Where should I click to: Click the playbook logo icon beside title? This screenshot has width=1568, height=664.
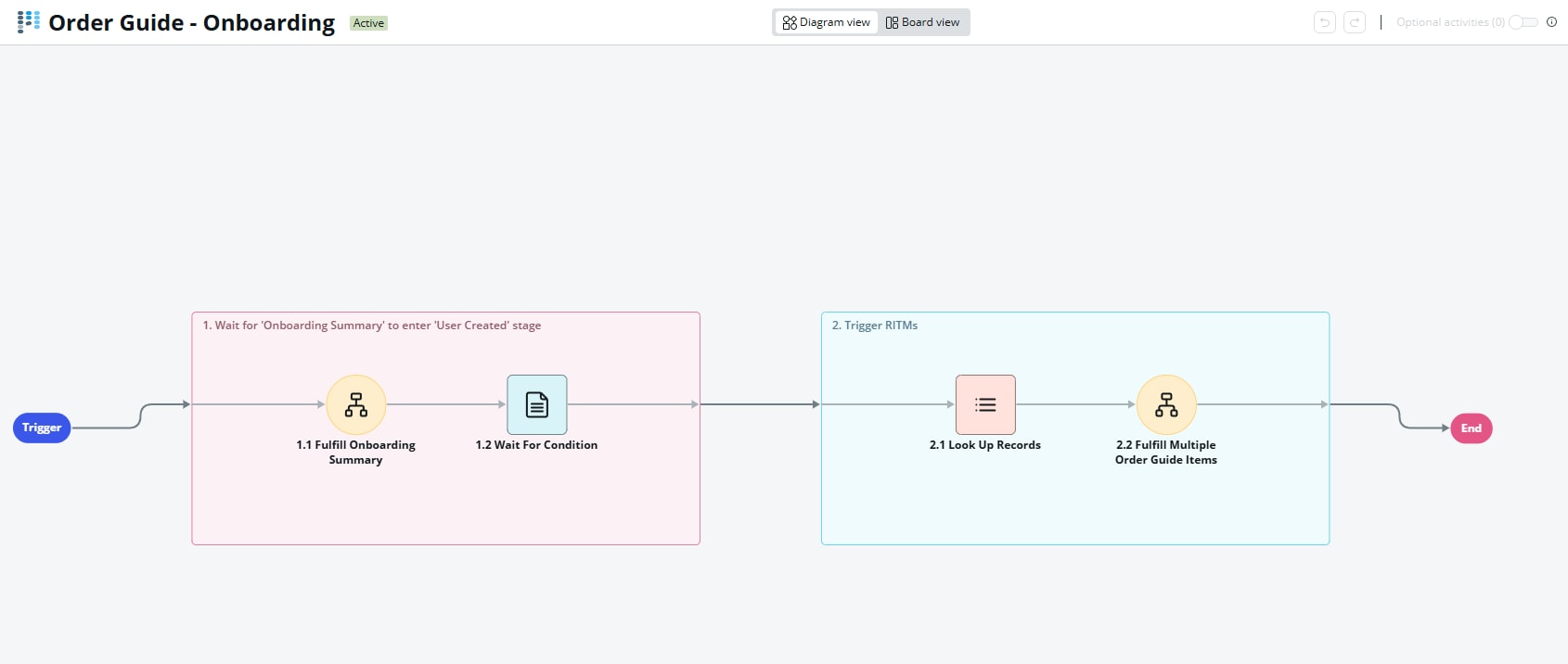click(29, 22)
